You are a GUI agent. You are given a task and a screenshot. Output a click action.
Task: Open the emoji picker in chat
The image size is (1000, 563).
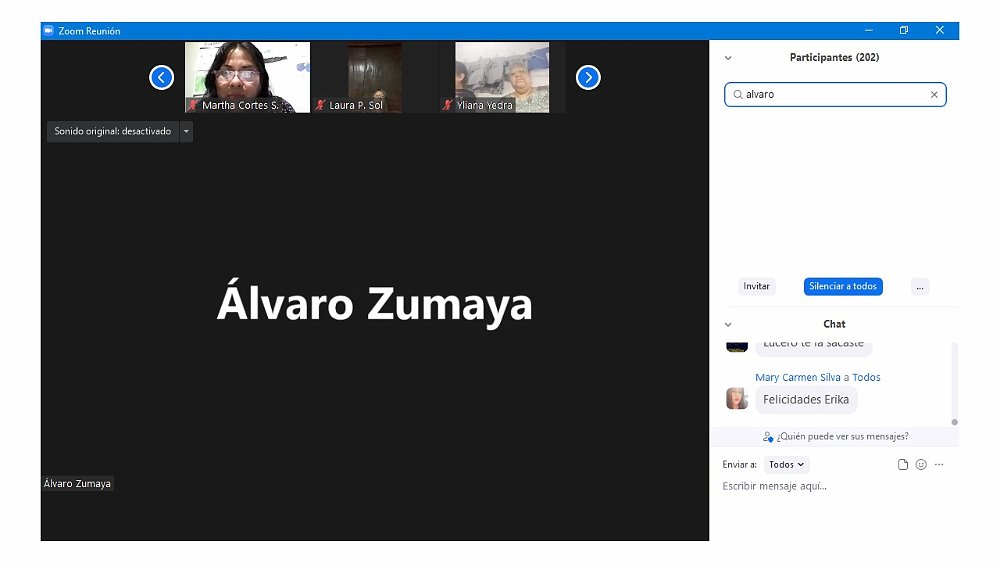click(921, 465)
